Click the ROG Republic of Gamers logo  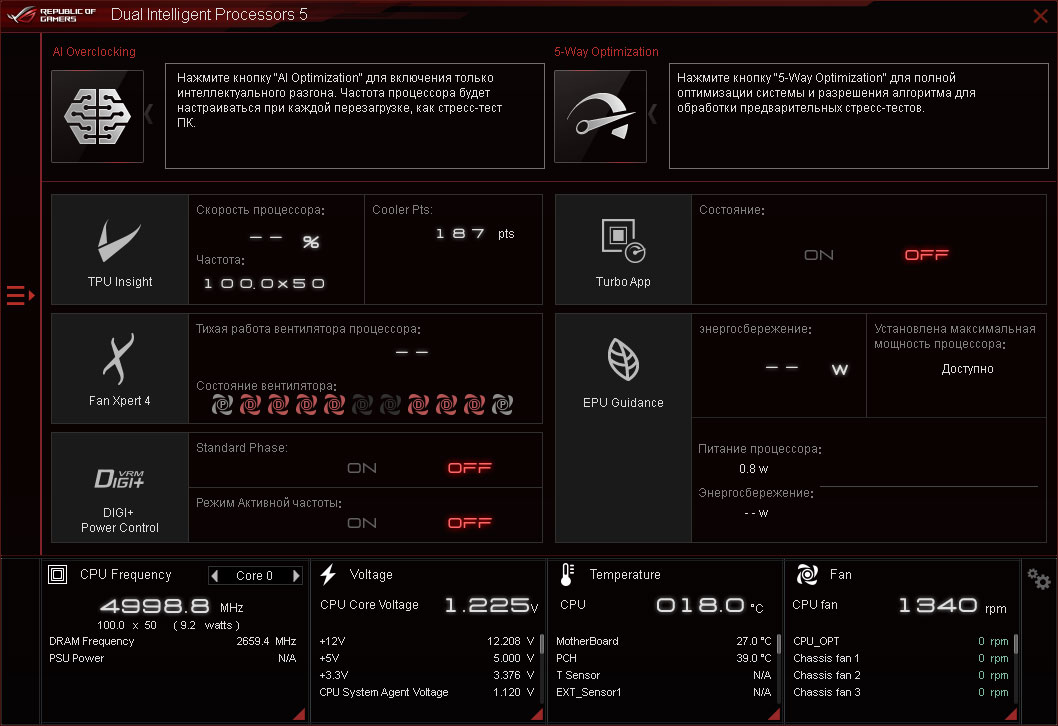coord(52,15)
